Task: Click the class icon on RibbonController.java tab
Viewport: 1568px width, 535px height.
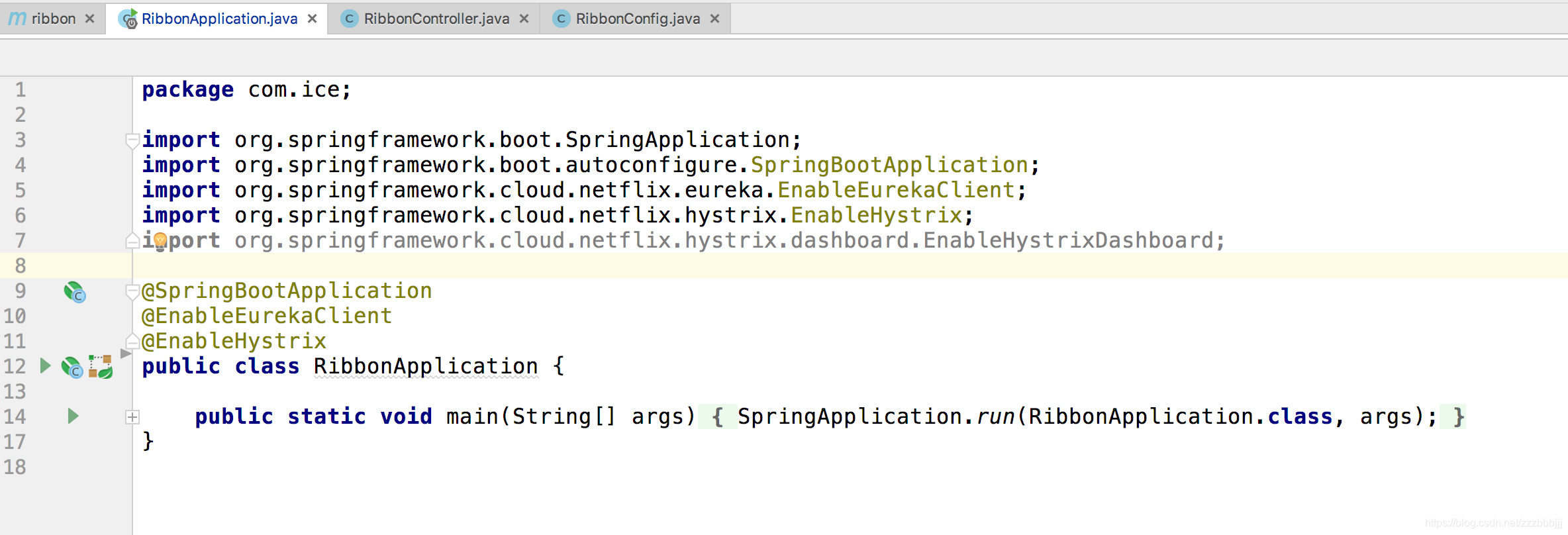Action: point(349,19)
